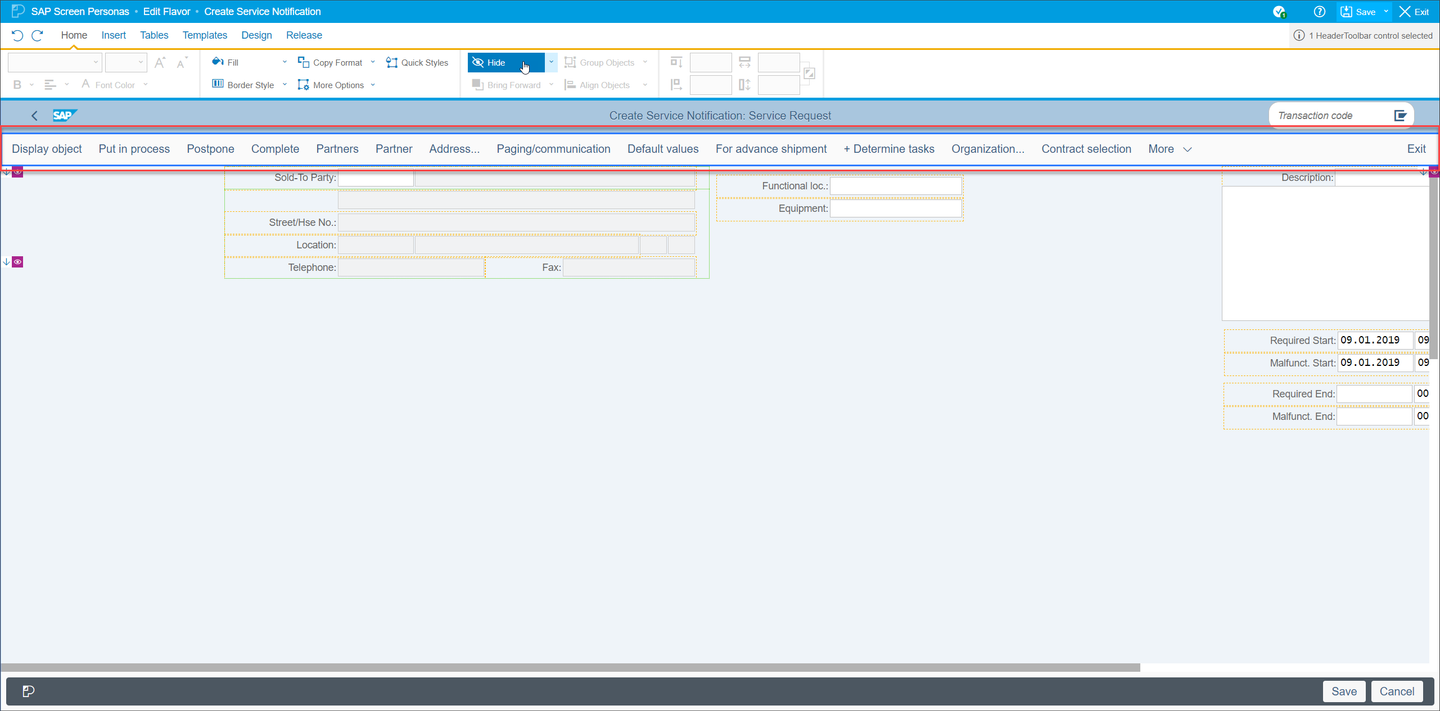Open Quick Styles

pyautogui.click(x=417, y=63)
